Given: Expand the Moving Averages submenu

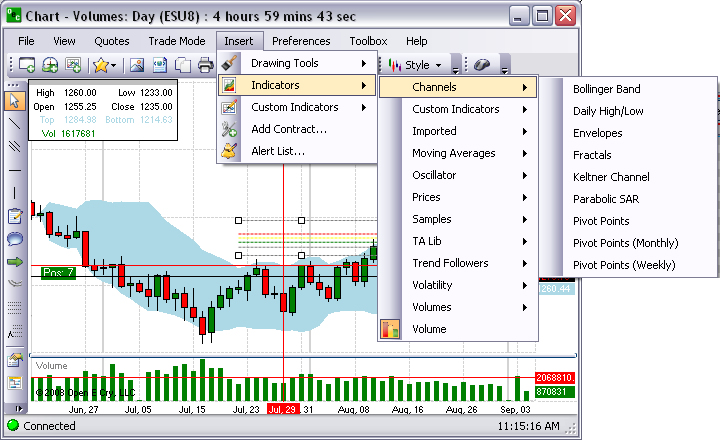Looking at the screenshot, I should [457, 153].
